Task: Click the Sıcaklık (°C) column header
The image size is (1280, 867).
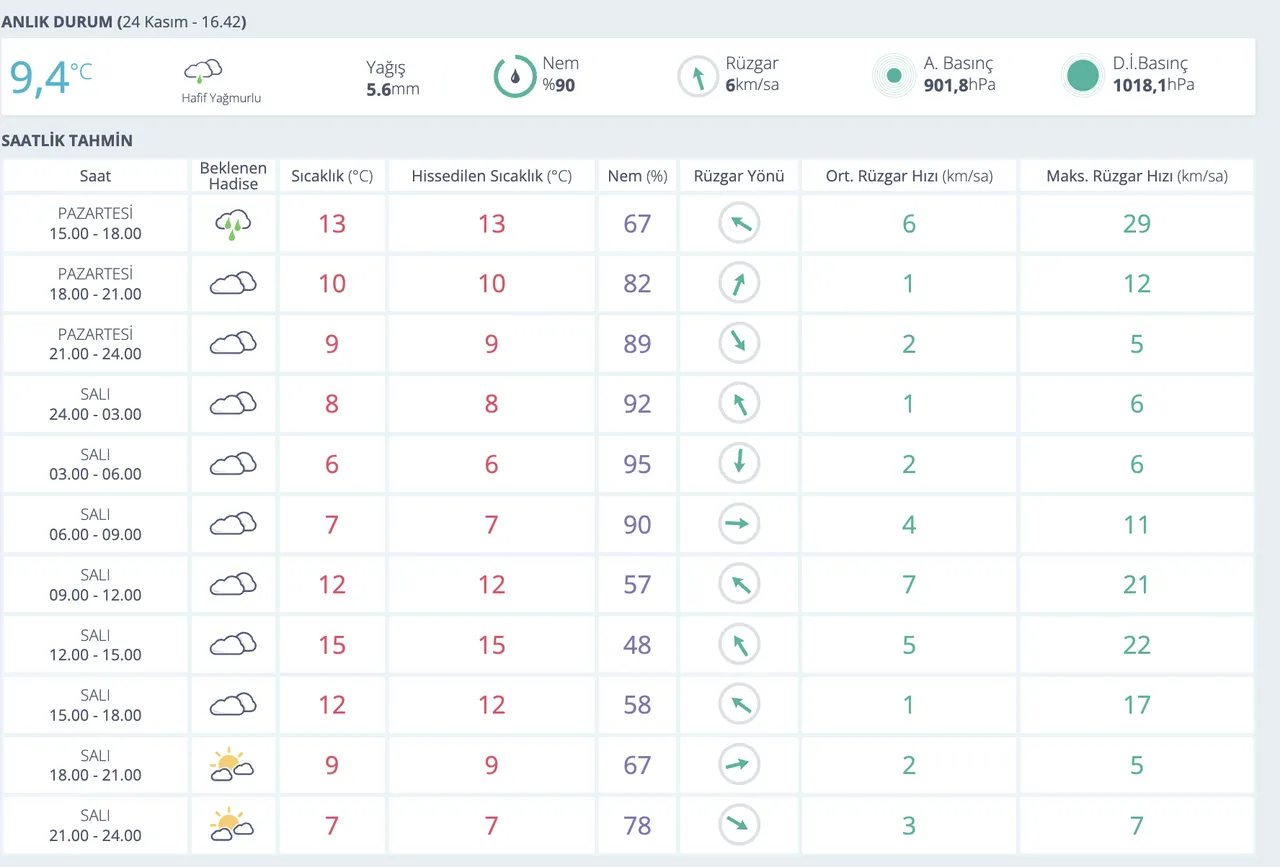Action: click(332, 176)
